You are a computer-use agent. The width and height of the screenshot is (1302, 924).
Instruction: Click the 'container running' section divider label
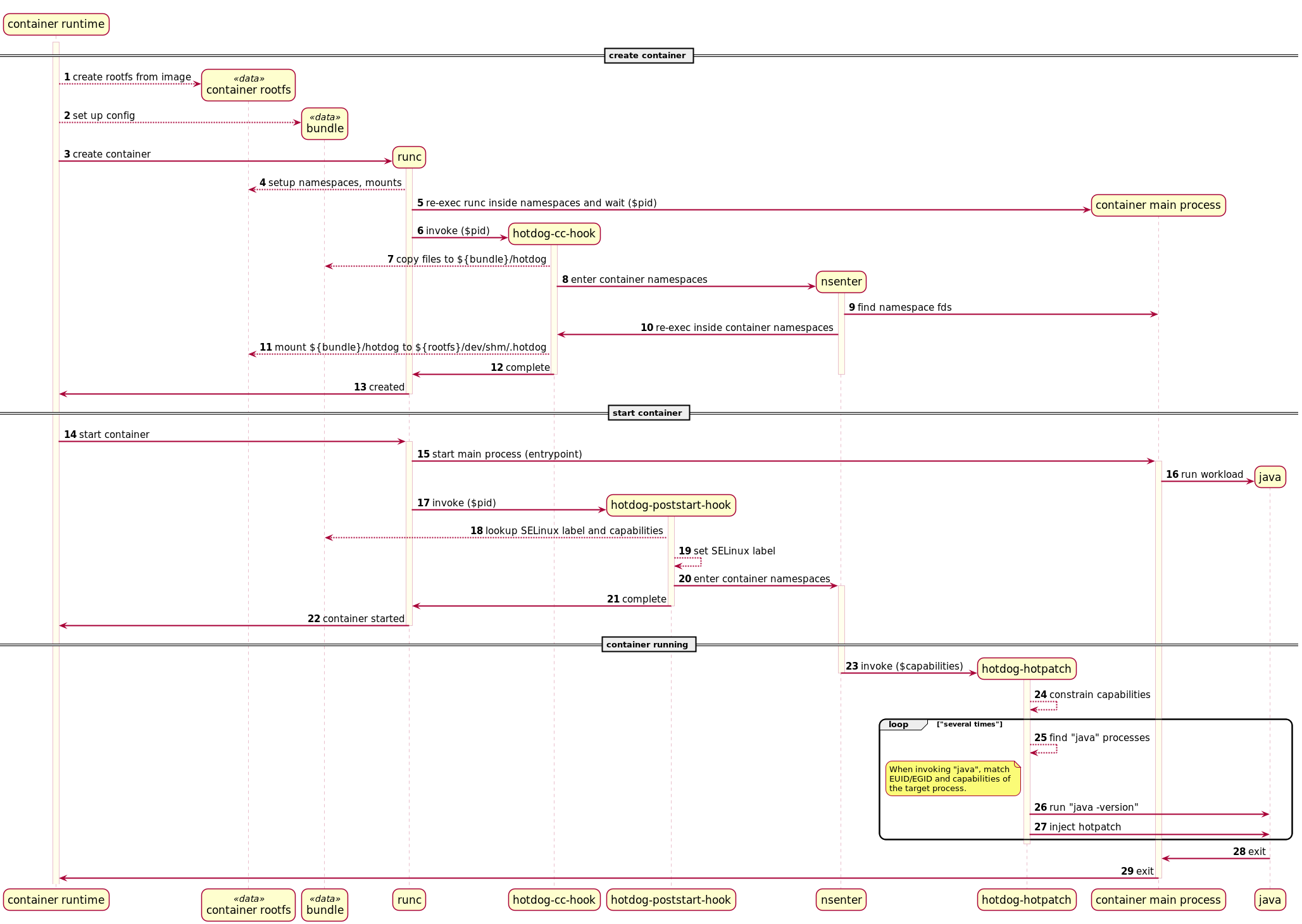click(648, 644)
